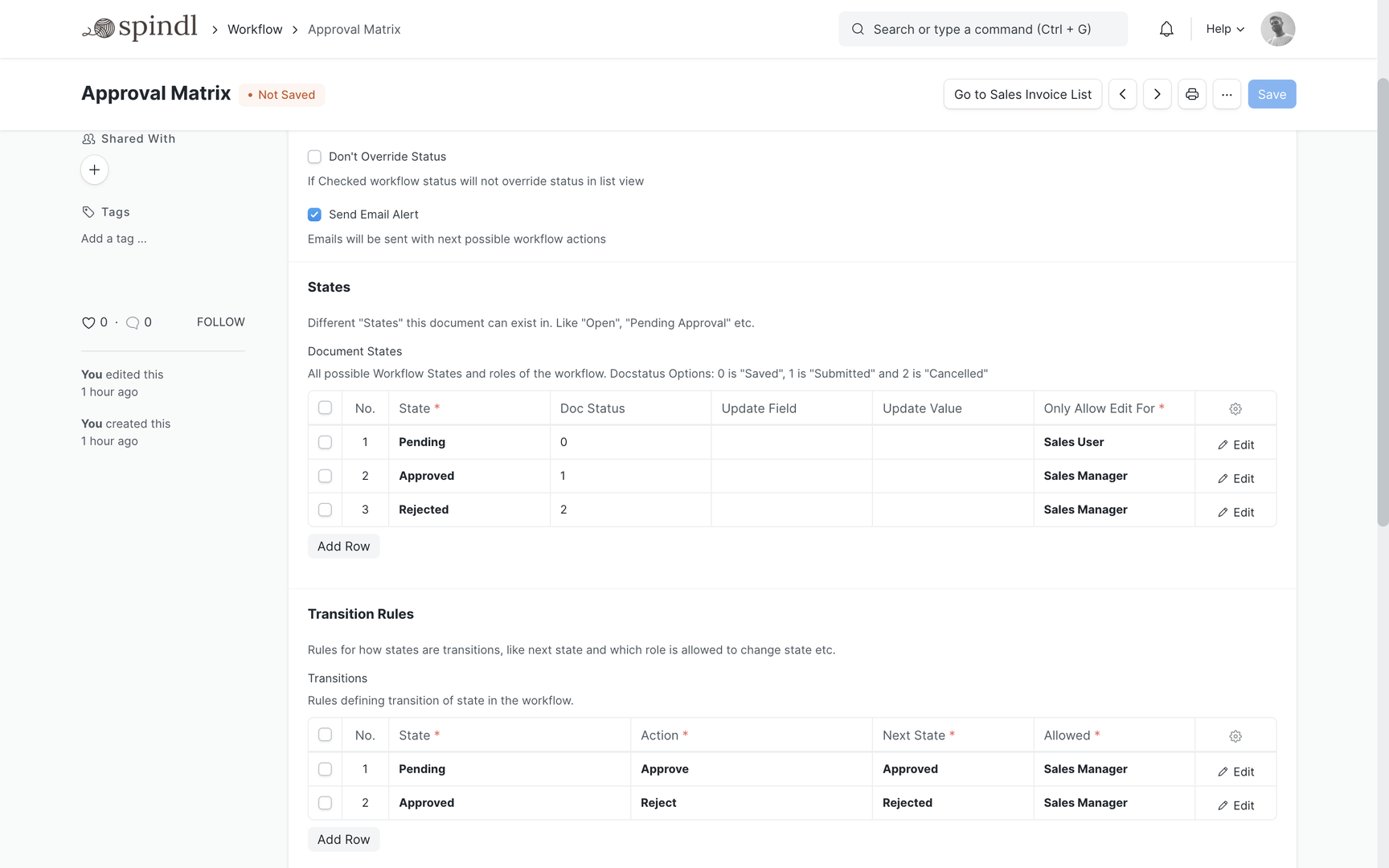Open the Help dropdown

pyautogui.click(x=1223, y=29)
